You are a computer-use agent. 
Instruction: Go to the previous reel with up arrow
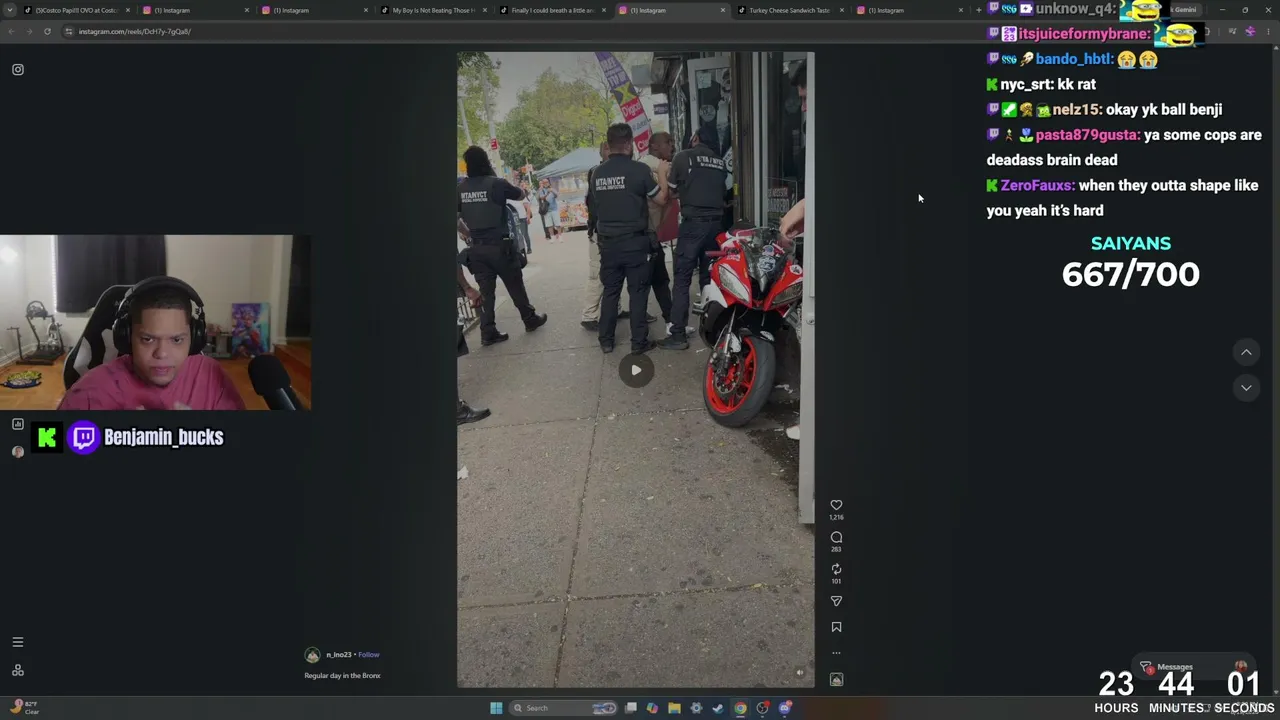[x=1246, y=352]
